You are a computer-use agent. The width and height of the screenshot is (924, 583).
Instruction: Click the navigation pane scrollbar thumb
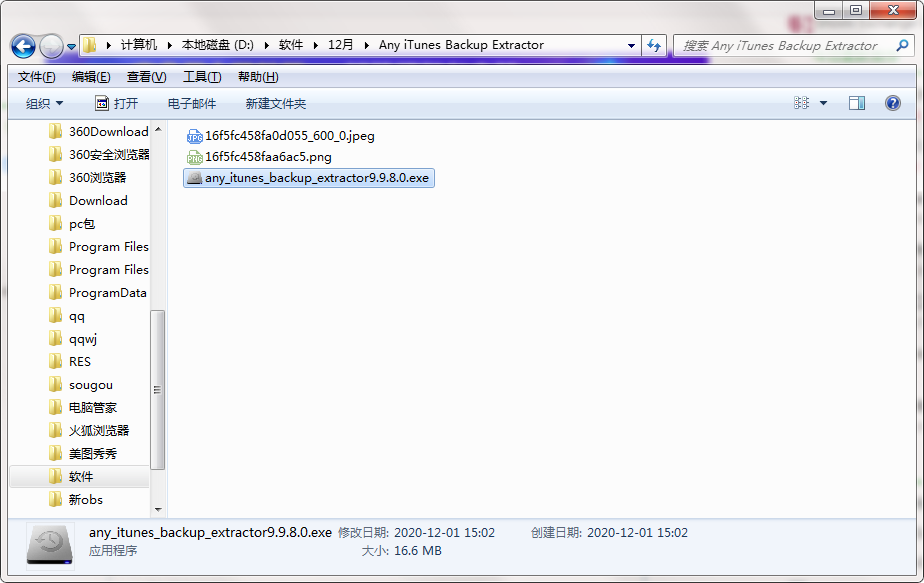[x=157, y=390]
